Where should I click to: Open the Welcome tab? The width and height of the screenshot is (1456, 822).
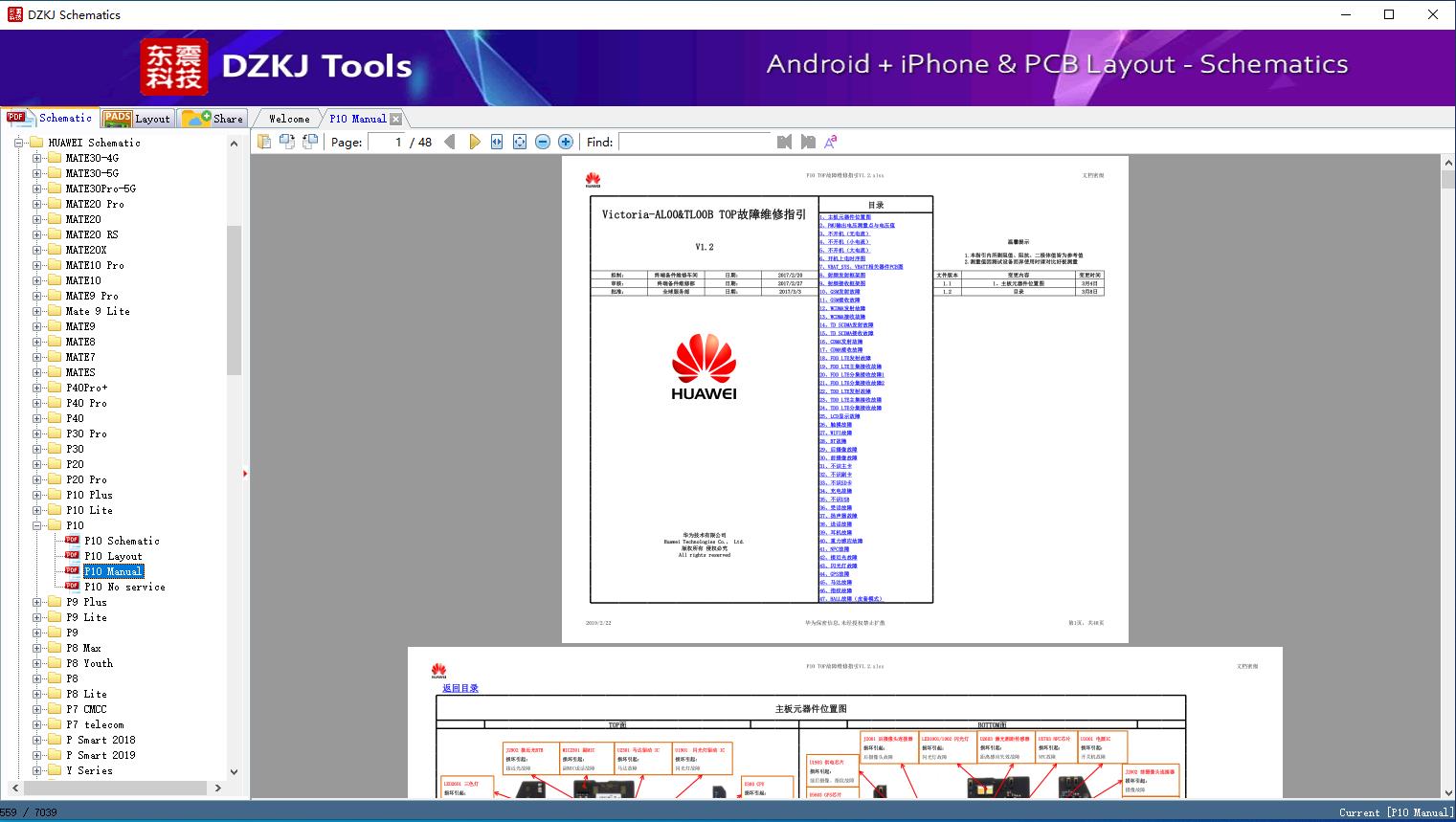point(288,119)
